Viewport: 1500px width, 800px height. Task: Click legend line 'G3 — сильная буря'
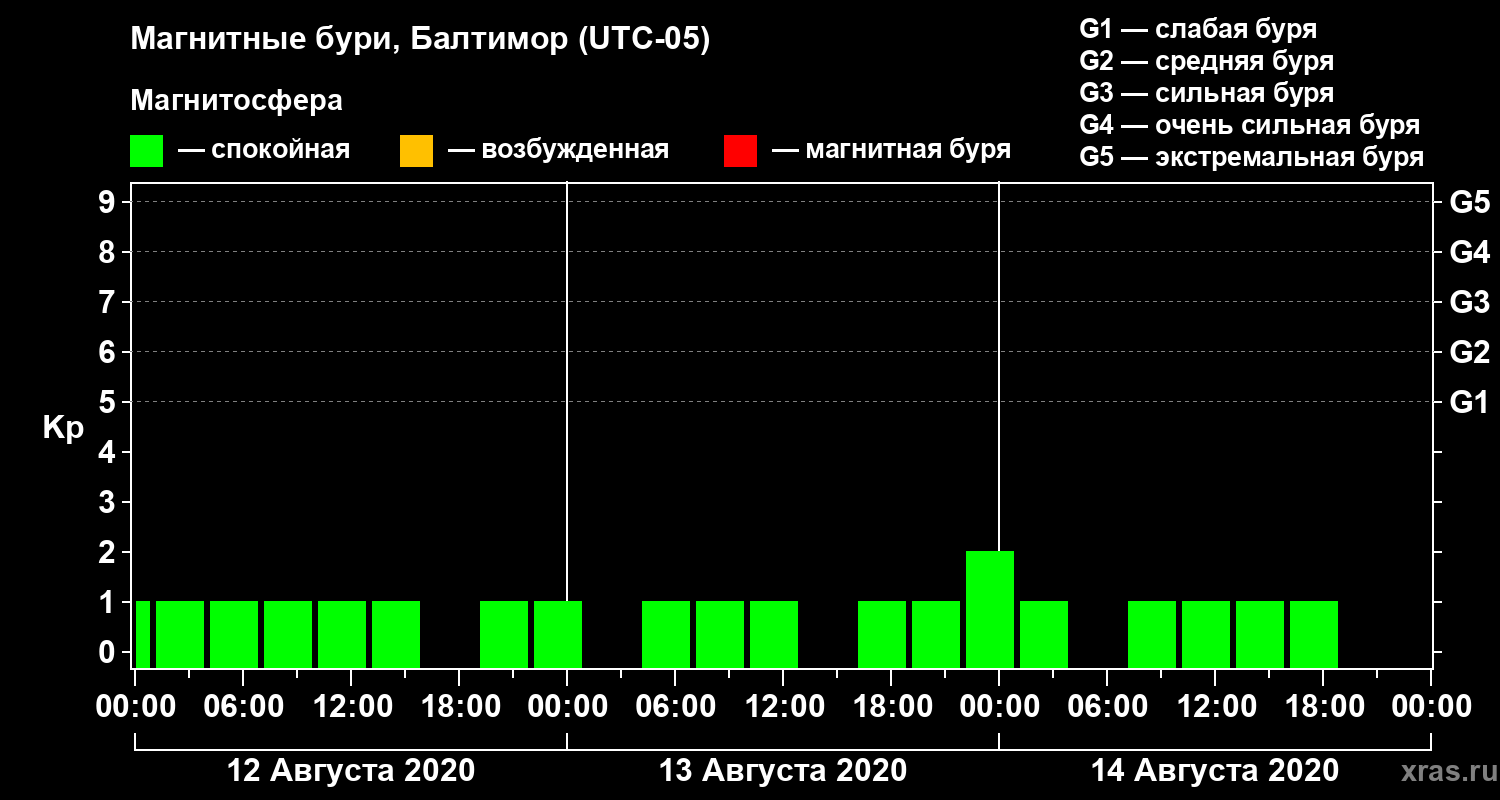click(x=1206, y=93)
